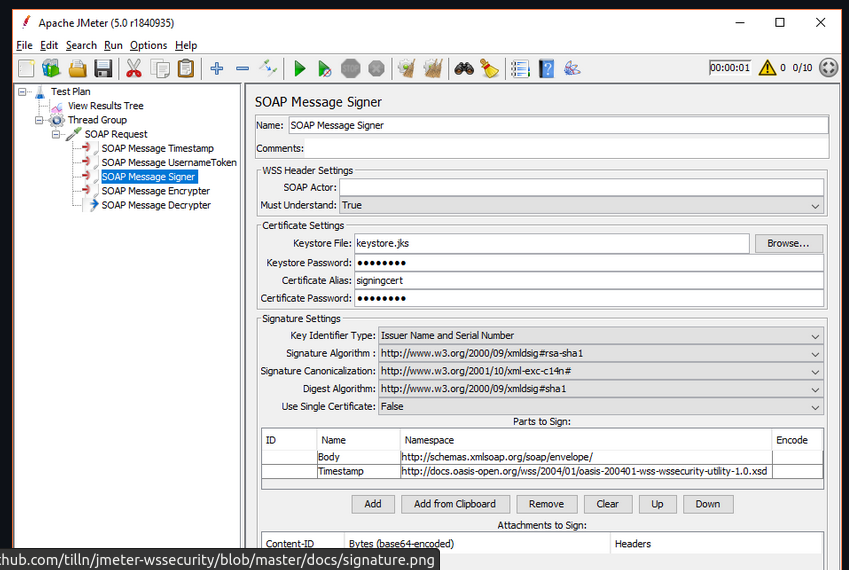Screen dimensions: 849x570
Task: Click the Clear broom icon
Action: [x=407, y=69]
